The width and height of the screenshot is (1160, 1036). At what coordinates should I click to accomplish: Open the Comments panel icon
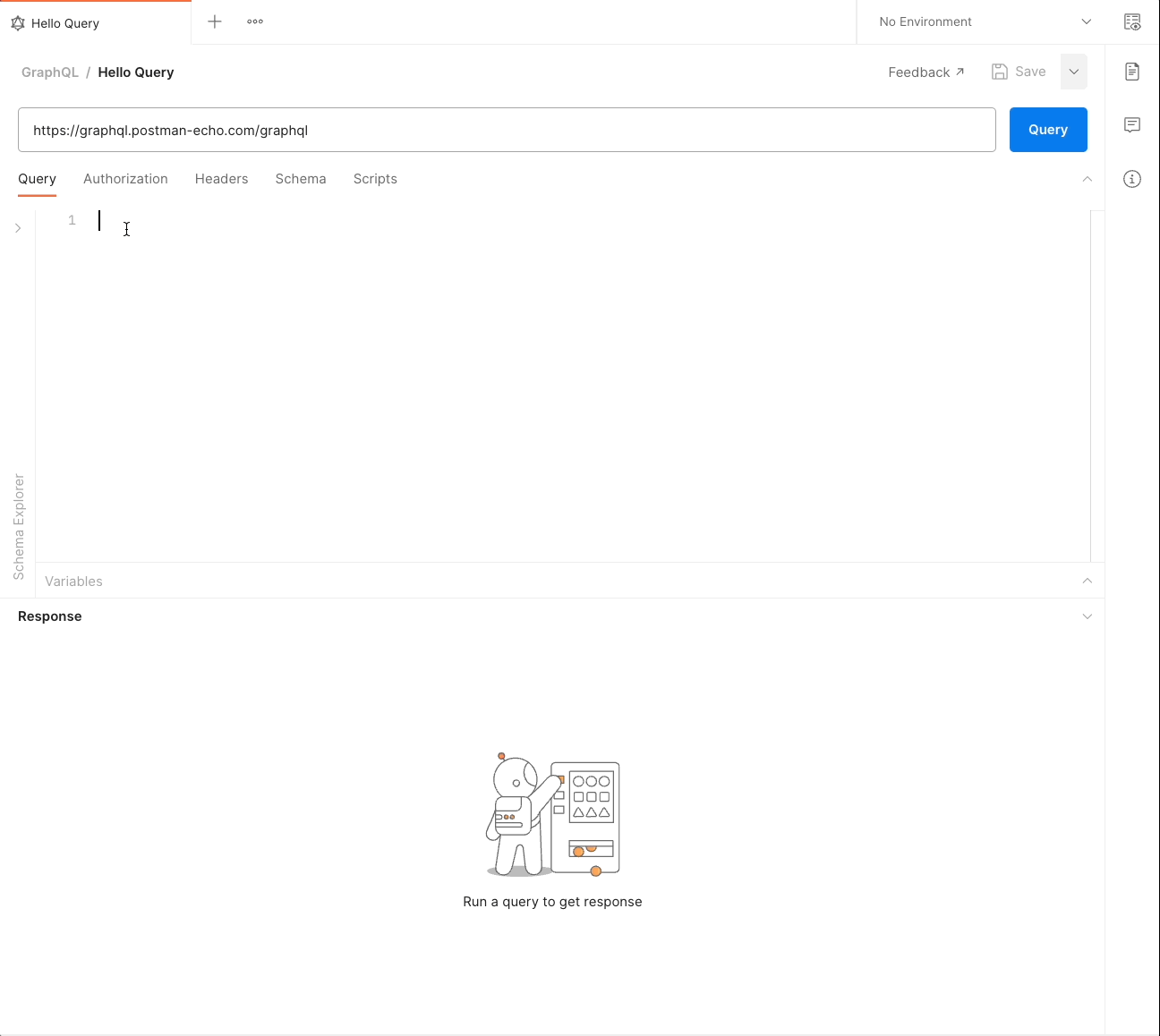coord(1131,125)
